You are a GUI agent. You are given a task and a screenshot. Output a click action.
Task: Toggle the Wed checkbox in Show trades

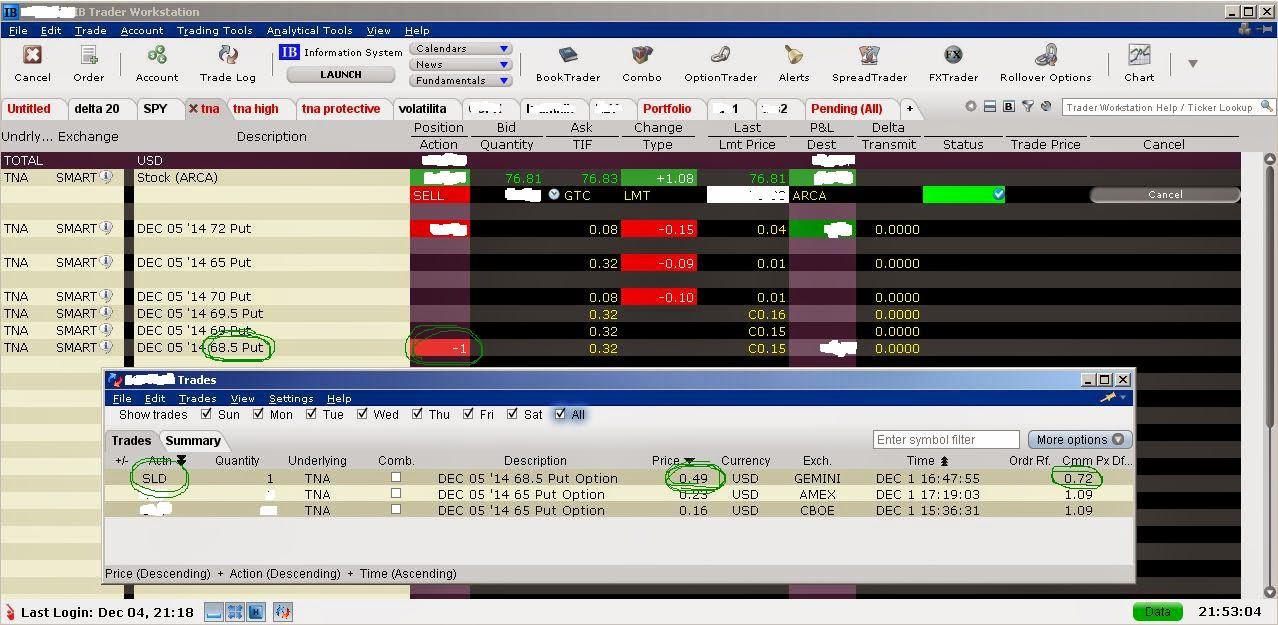pos(362,414)
